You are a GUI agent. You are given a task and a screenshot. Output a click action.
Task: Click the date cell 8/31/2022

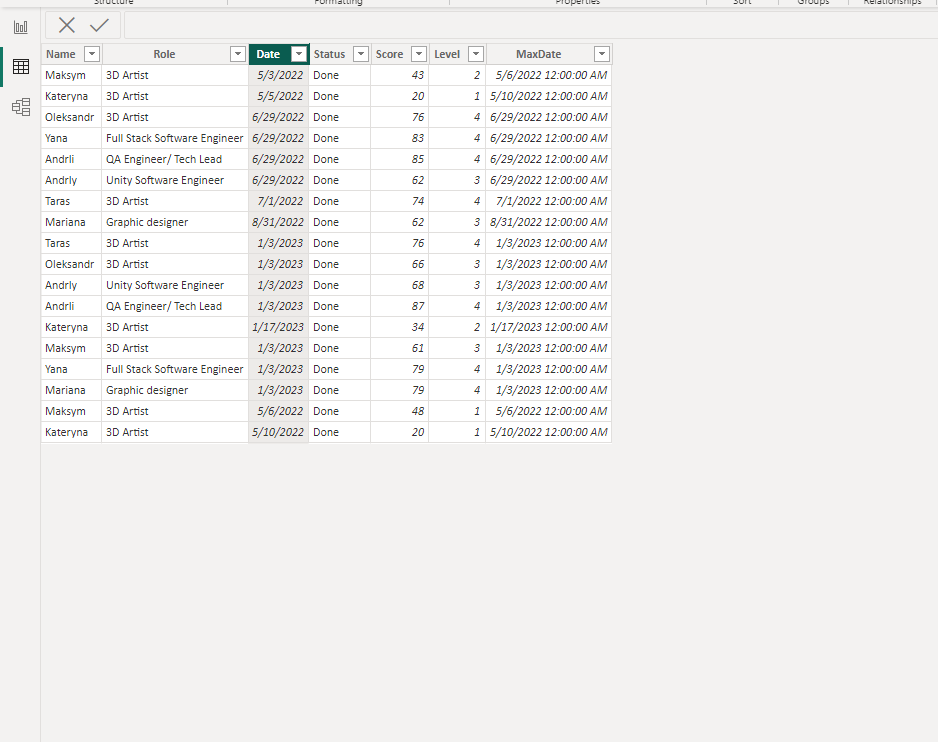point(279,222)
